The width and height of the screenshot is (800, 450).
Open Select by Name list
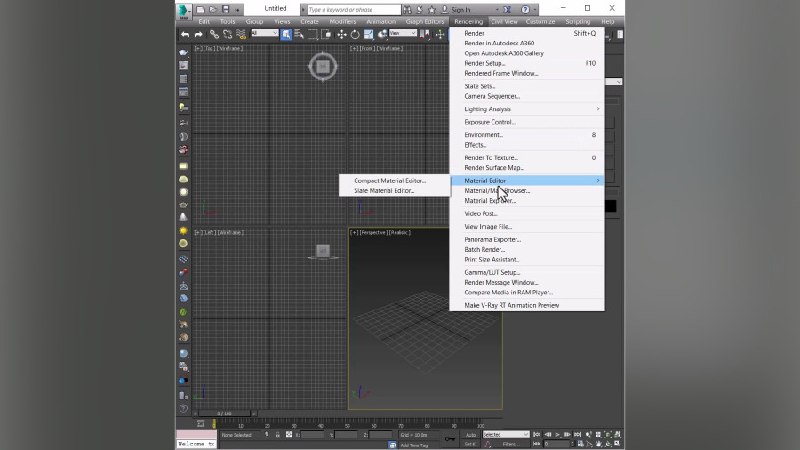pyautogui.click(x=299, y=34)
